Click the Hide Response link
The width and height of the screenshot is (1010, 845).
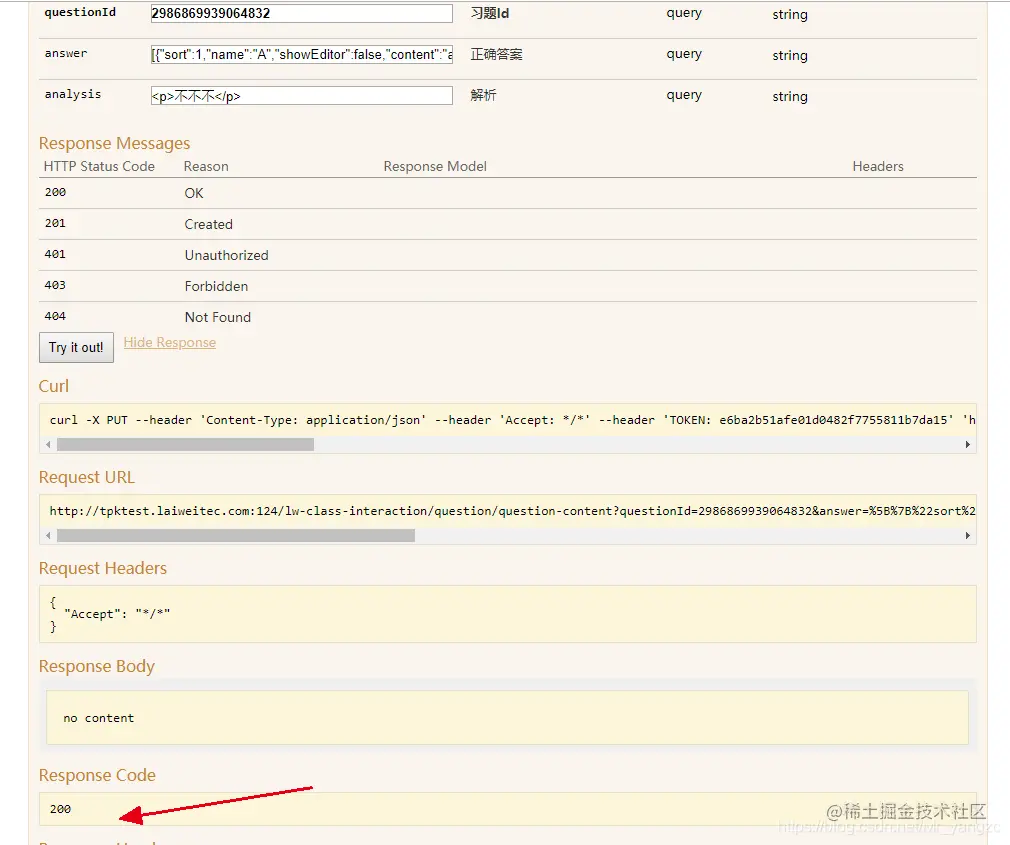(169, 343)
